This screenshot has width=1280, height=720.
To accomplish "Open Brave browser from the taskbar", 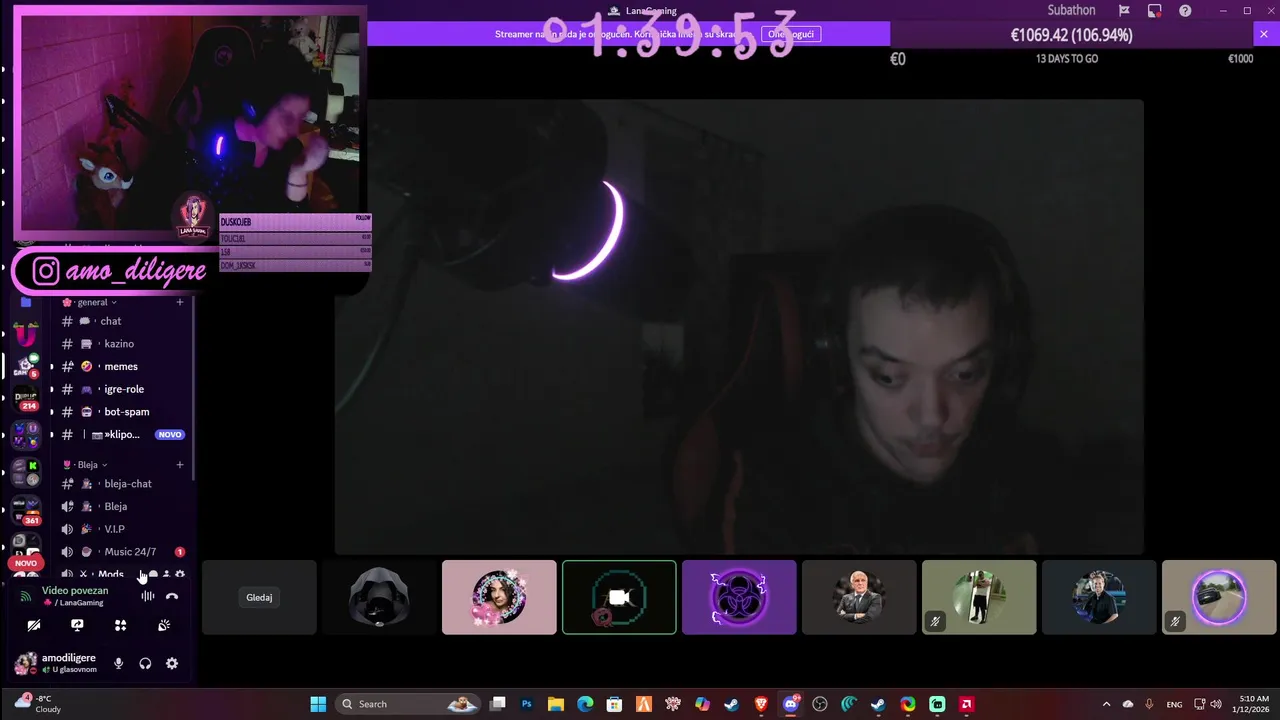I will 761,704.
